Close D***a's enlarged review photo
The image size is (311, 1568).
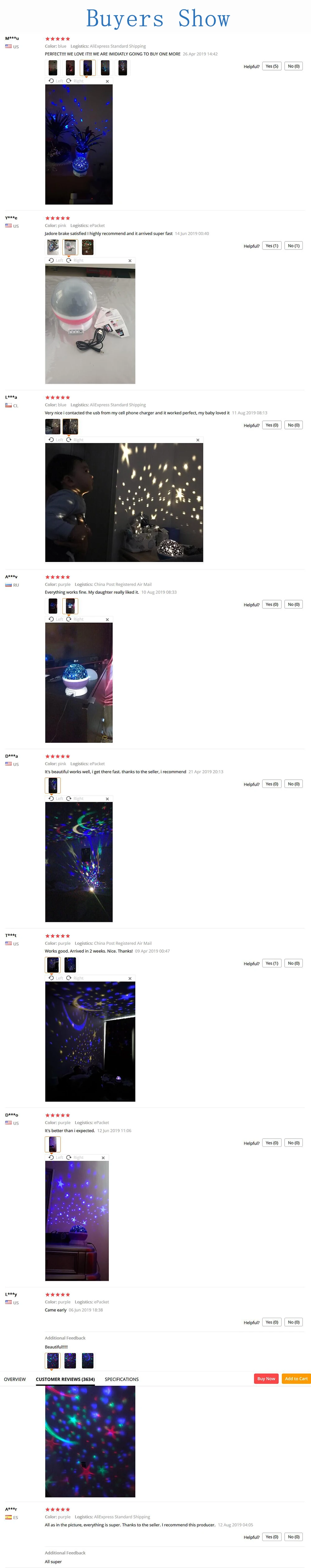pyautogui.click(x=107, y=798)
